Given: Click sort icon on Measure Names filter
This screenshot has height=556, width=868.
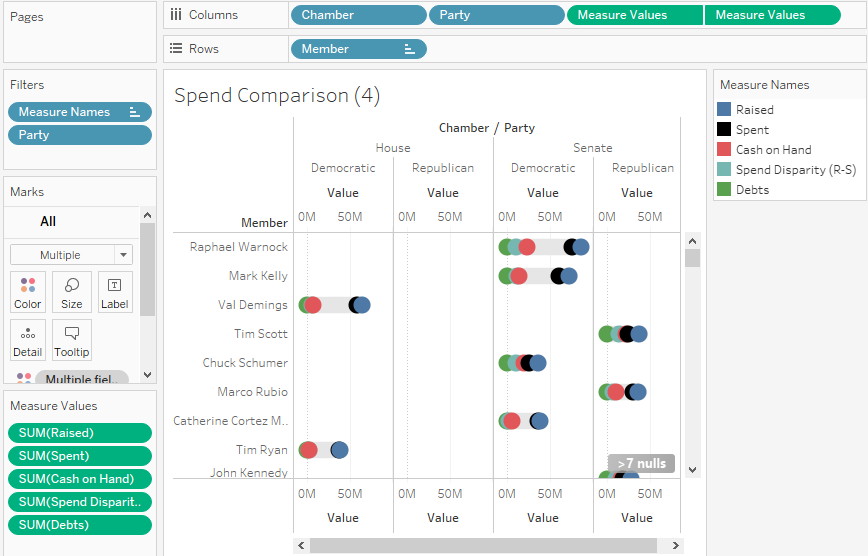Looking at the screenshot, I should (x=135, y=112).
